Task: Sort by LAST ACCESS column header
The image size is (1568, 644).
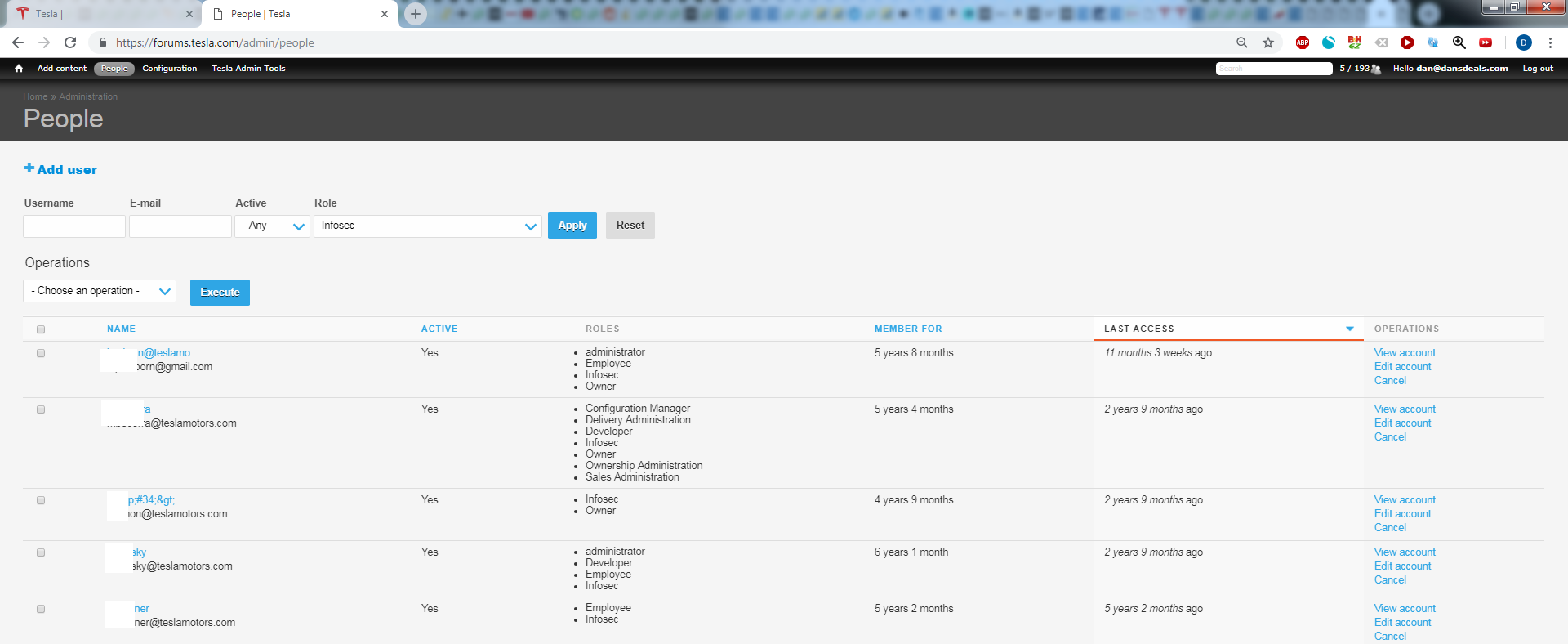Action: 1139,329
